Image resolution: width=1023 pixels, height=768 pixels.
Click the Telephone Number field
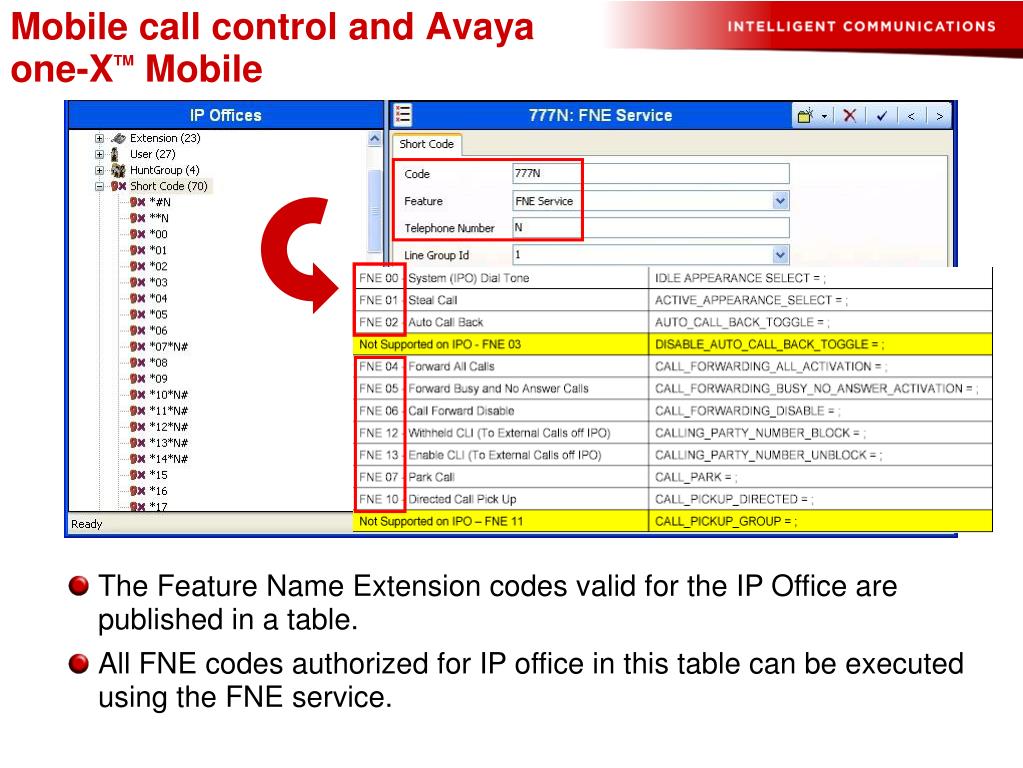[650, 228]
